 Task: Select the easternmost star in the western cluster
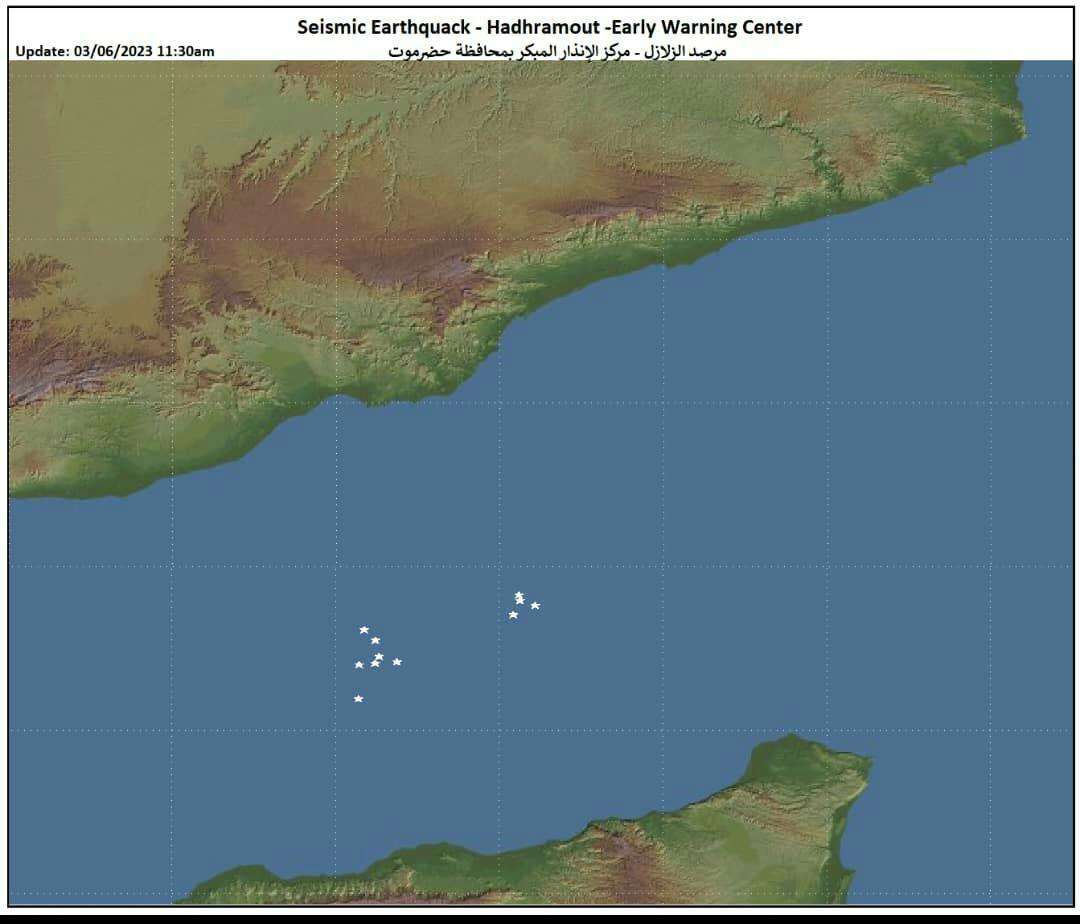click(x=397, y=662)
